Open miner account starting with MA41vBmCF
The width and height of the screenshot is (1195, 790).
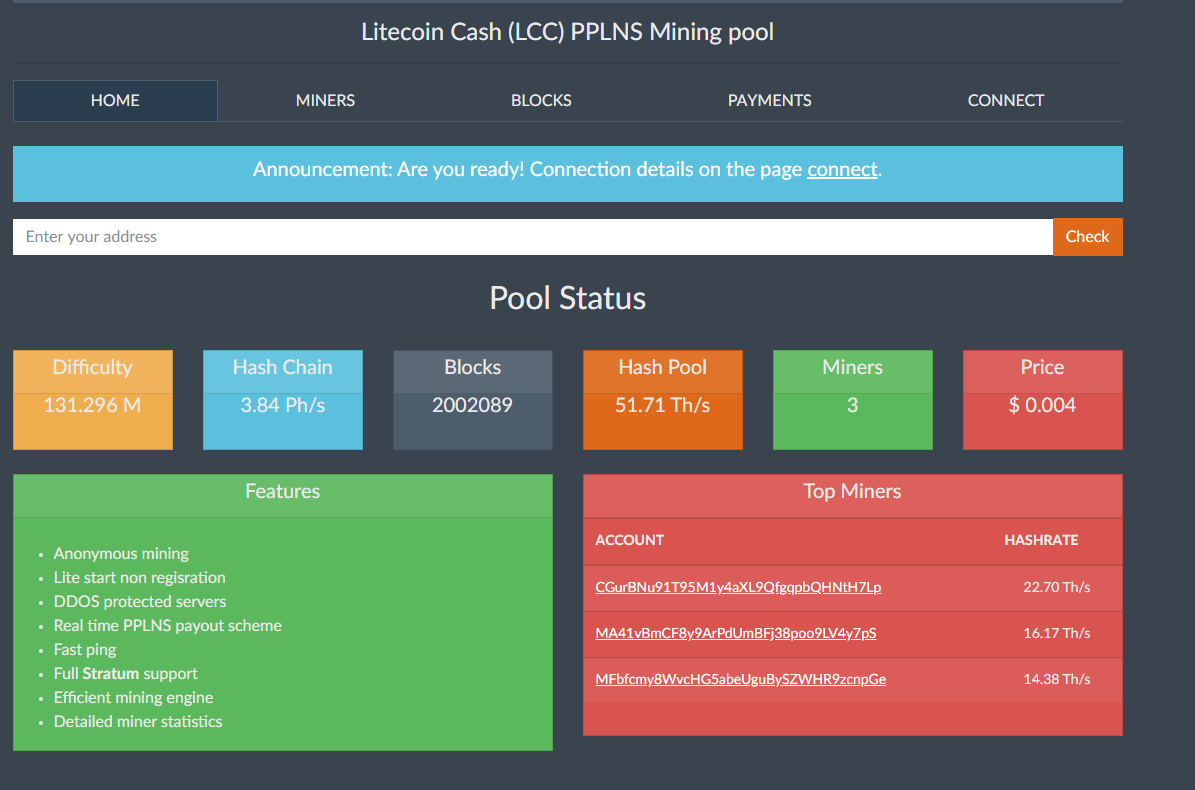pyautogui.click(x=735, y=633)
